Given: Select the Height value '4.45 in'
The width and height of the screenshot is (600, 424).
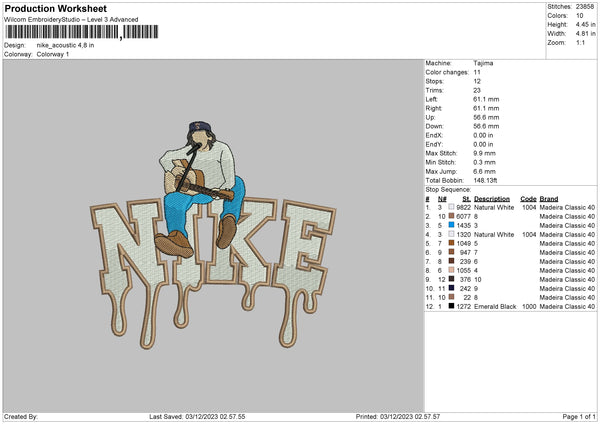Looking at the screenshot, I should [x=585, y=24].
